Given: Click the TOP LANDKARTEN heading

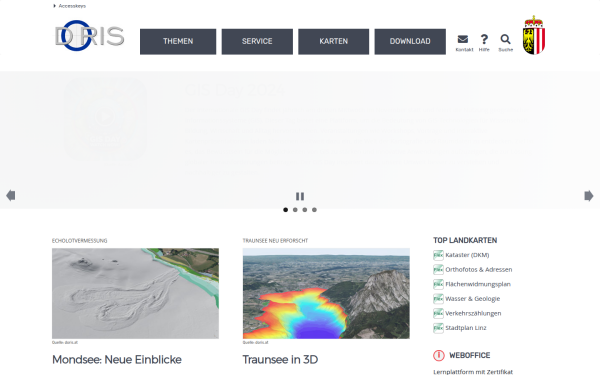Looking at the screenshot, I should pyautogui.click(x=465, y=240).
